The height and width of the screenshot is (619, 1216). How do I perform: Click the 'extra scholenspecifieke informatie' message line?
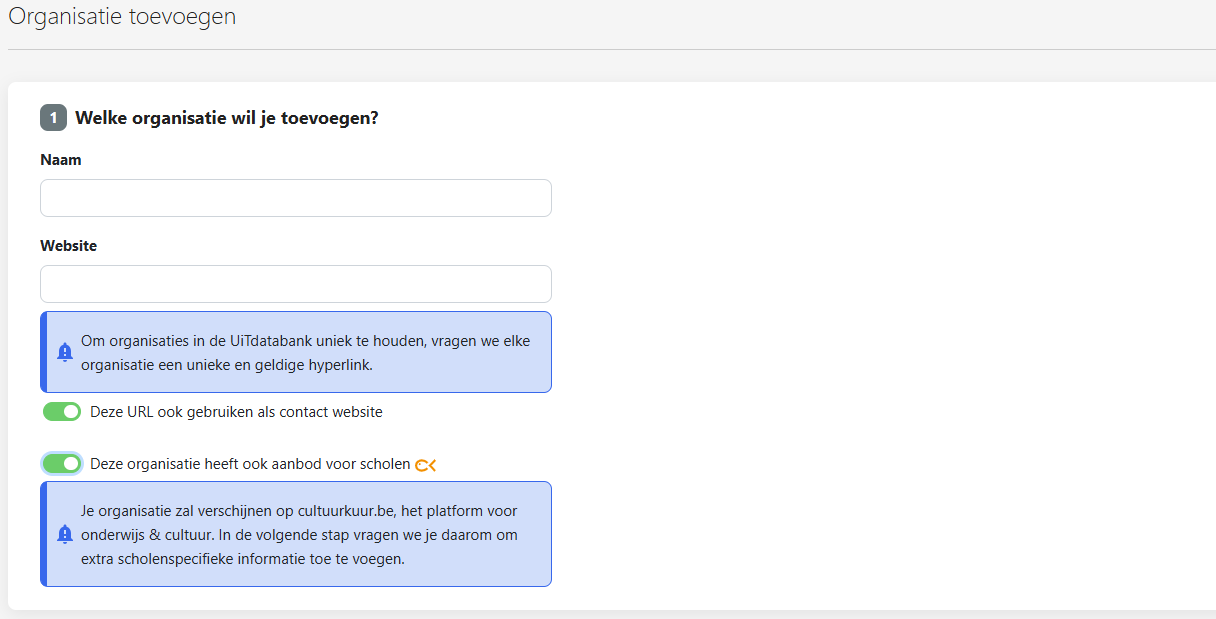click(x=243, y=559)
